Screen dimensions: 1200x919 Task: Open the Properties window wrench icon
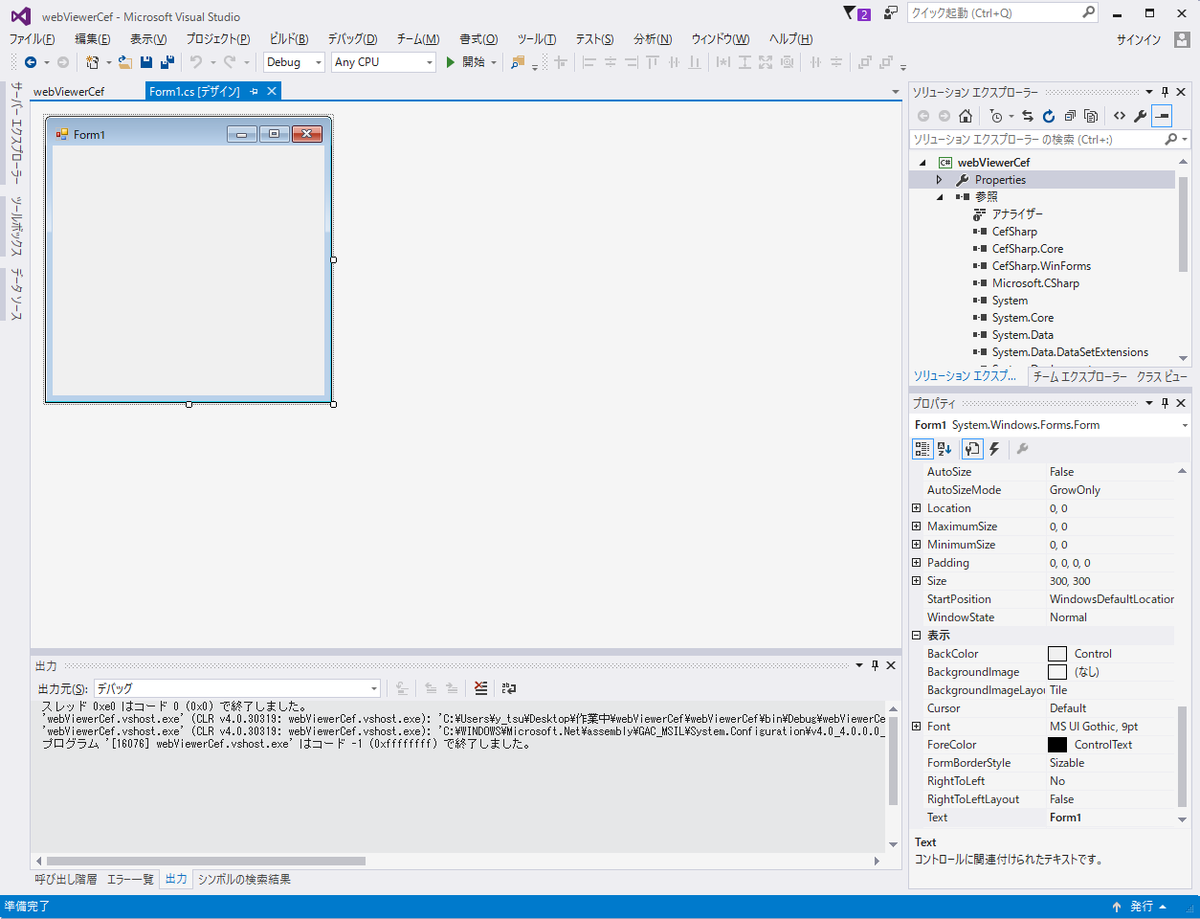(1140, 115)
